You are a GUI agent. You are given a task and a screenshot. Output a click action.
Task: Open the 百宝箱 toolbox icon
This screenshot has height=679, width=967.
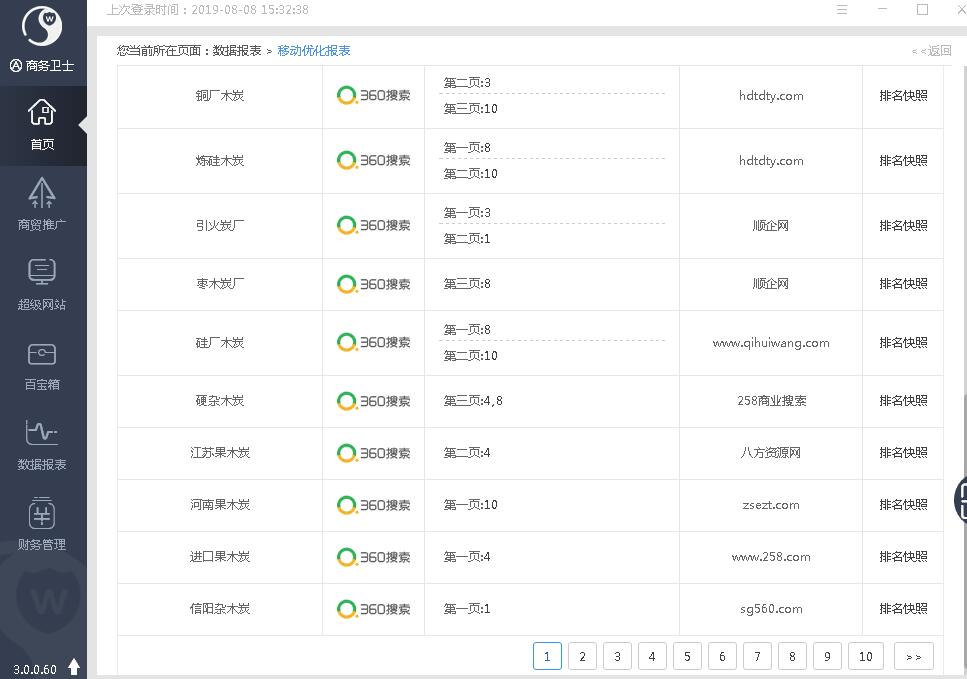42,354
